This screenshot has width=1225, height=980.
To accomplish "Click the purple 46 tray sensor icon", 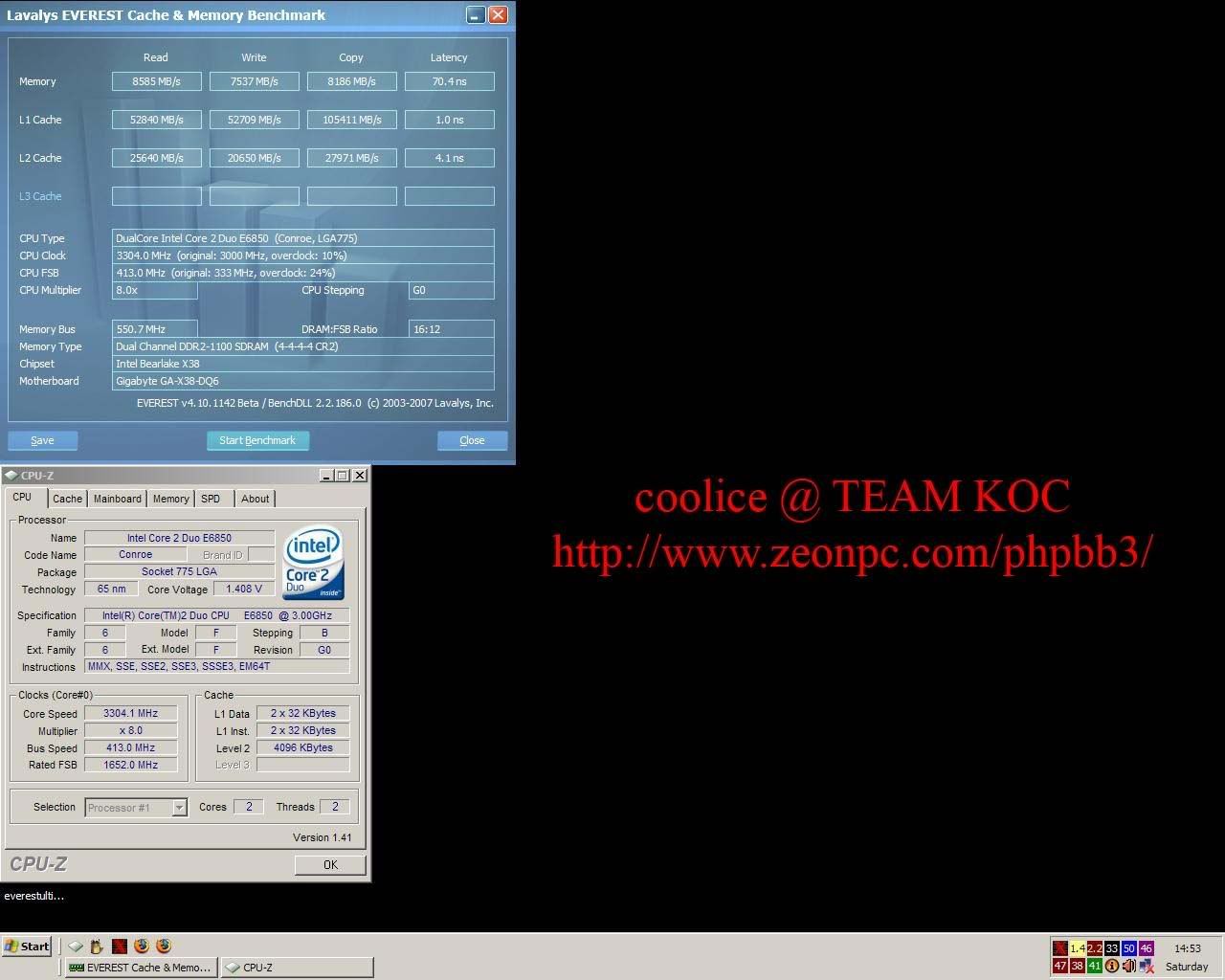I will (1147, 948).
